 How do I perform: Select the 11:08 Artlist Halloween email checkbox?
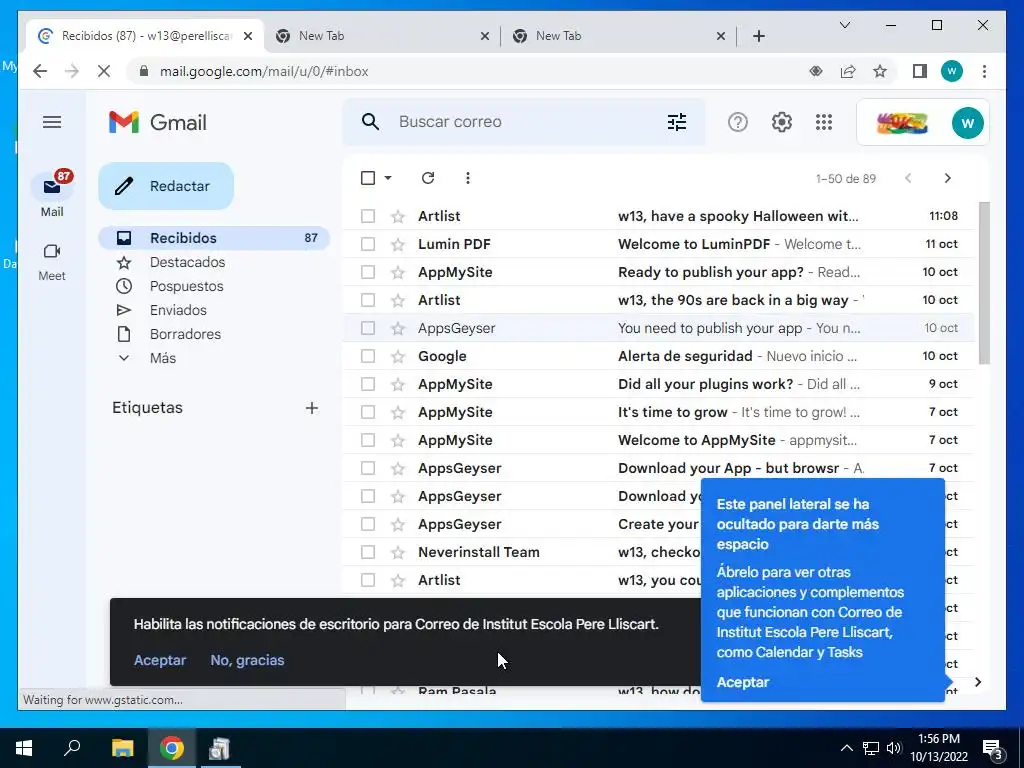coord(368,216)
